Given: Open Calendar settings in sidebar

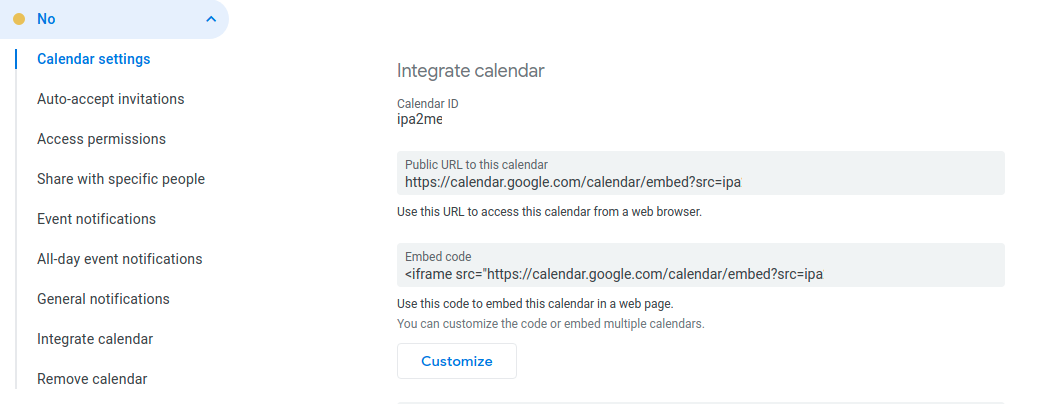Looking at the screenshot, I should [x=93, y=59].
